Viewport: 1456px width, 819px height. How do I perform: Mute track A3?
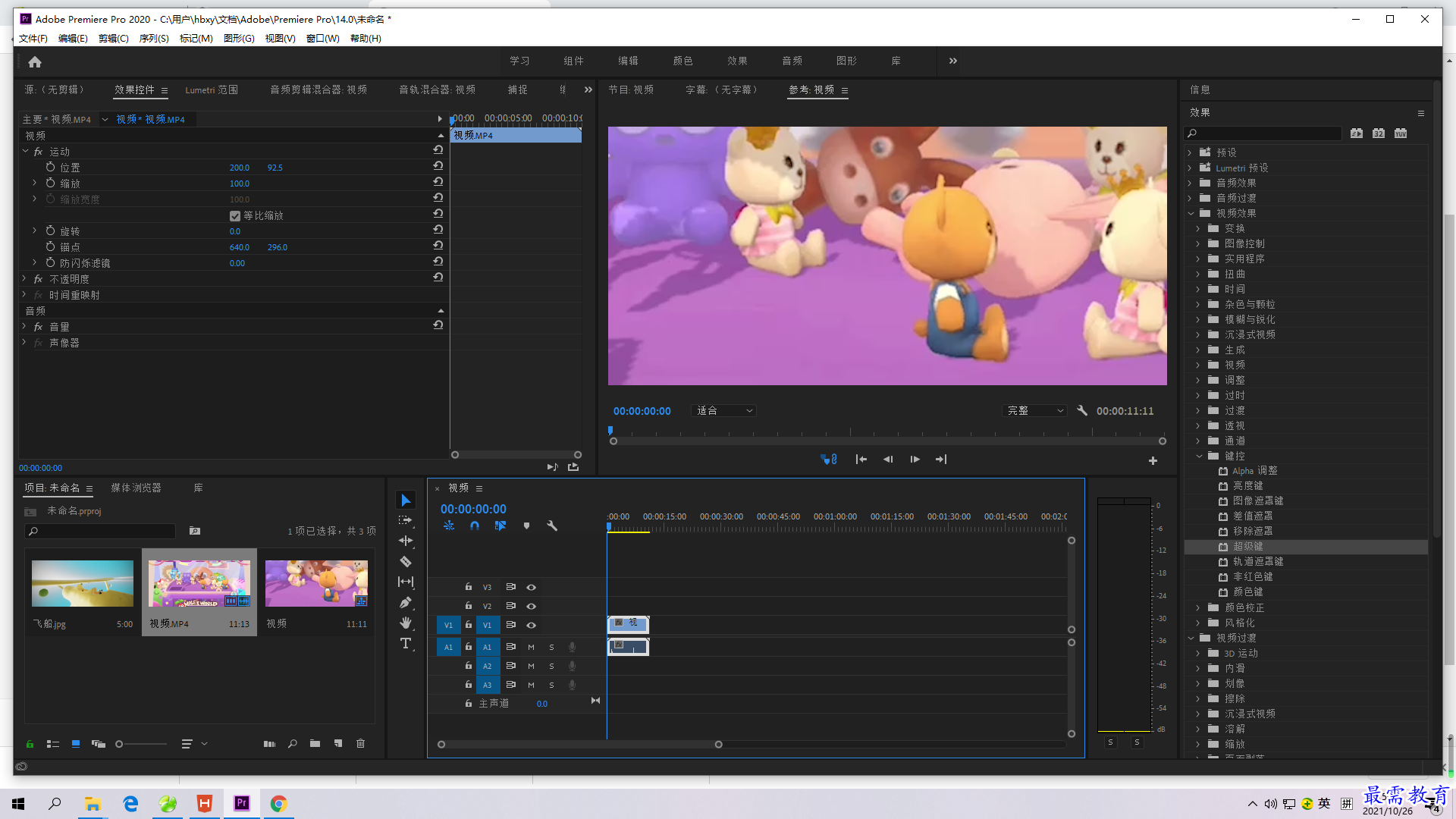point(531,685)
